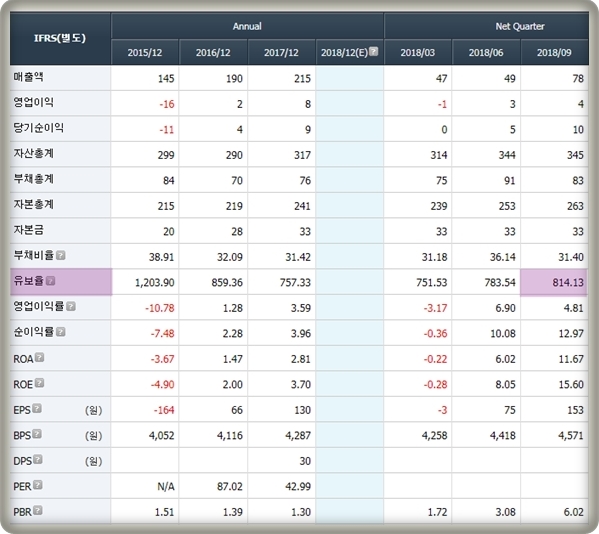Viewport: 599px width, 534px height.
Task: Open the PER help icon
Action: click(x=37, y=485)
